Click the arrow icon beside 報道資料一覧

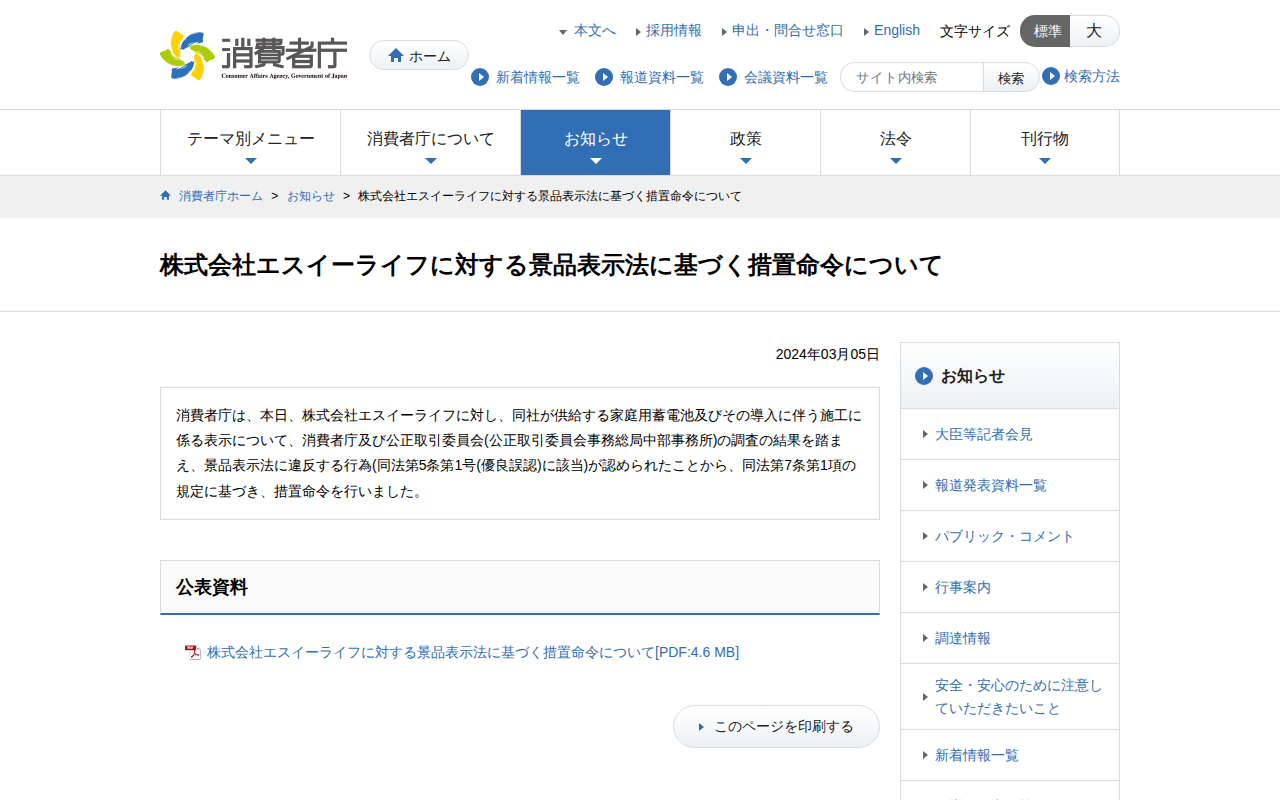(x=604, y=77)
